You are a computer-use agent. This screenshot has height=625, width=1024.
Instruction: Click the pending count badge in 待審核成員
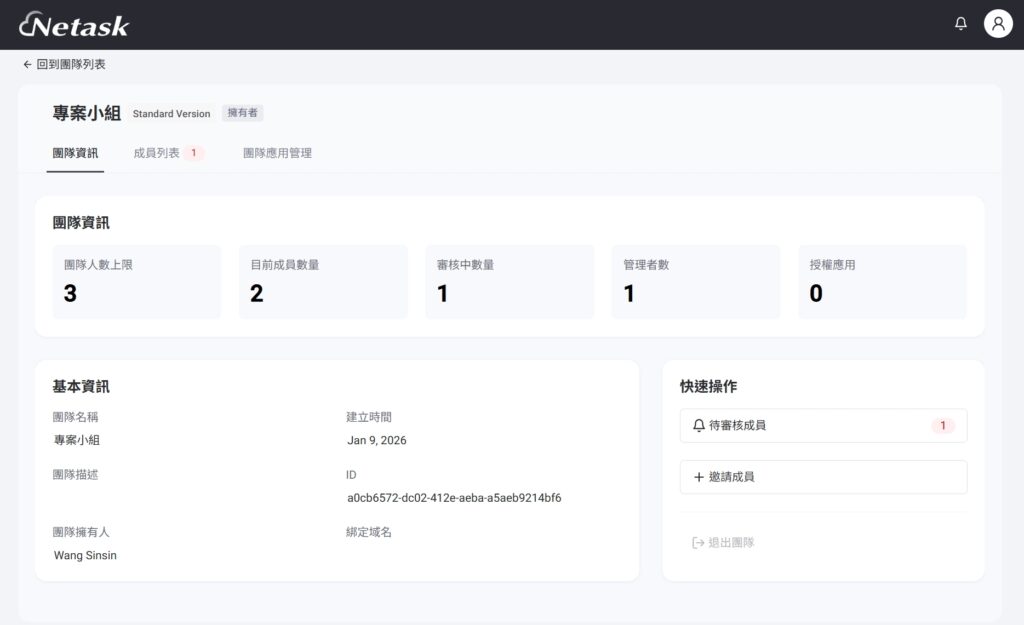tap(942, 425)
